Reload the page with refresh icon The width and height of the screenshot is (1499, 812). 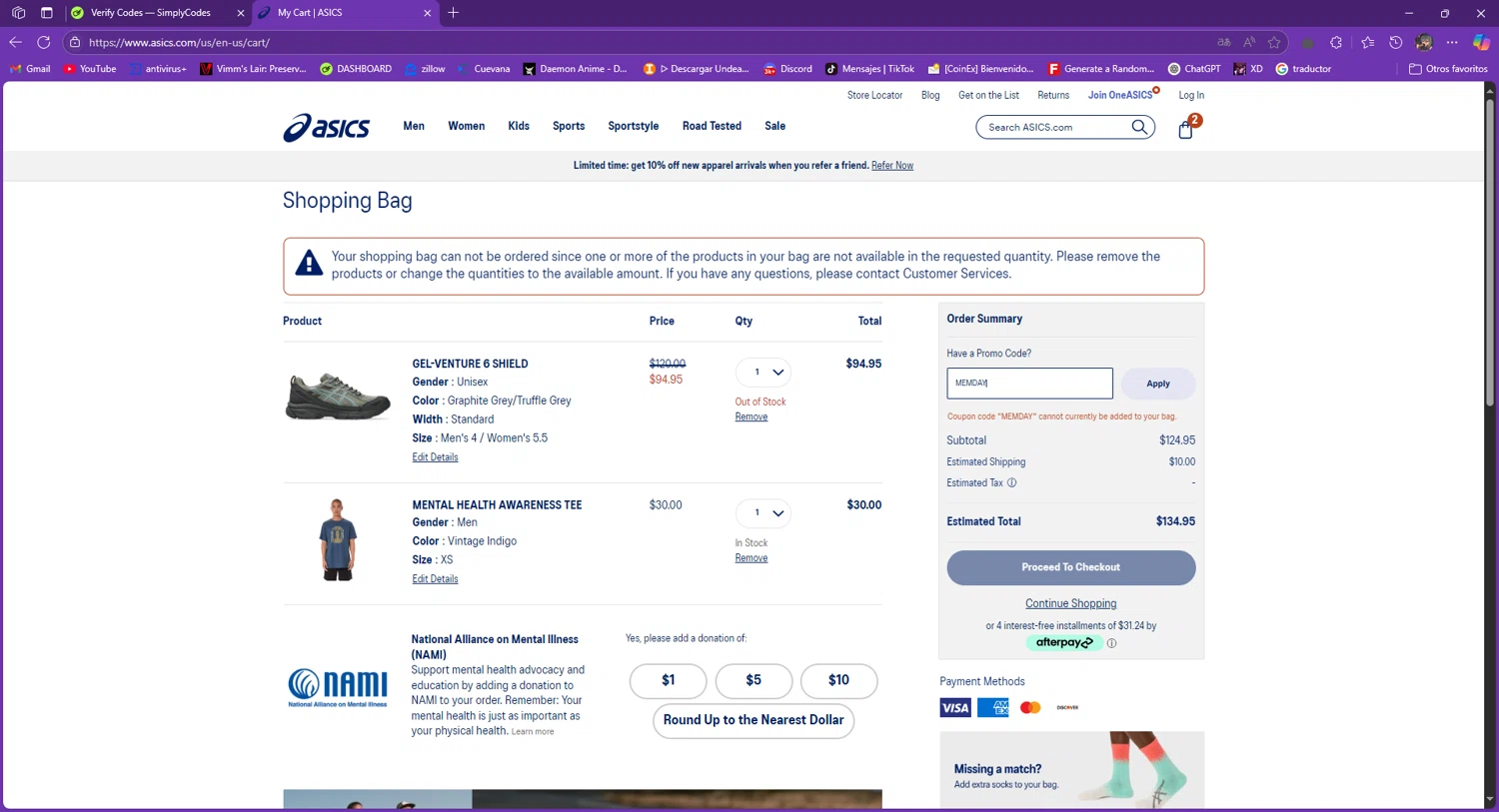coord(44,42)
